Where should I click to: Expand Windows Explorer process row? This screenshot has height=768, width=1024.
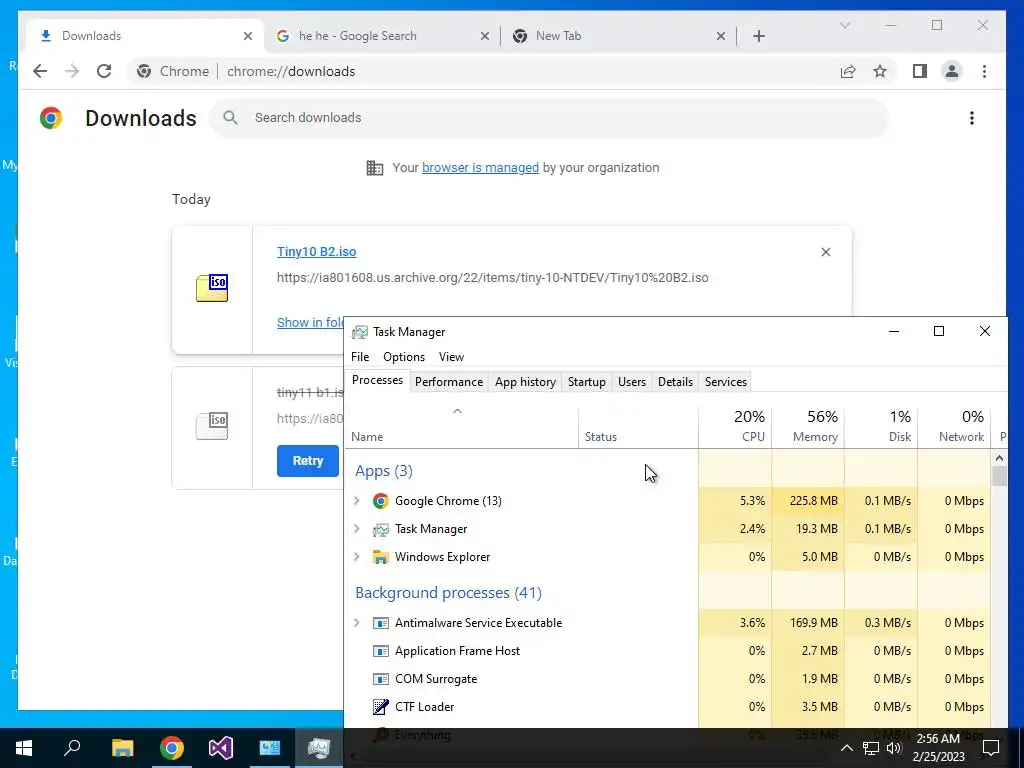point(357,557)
